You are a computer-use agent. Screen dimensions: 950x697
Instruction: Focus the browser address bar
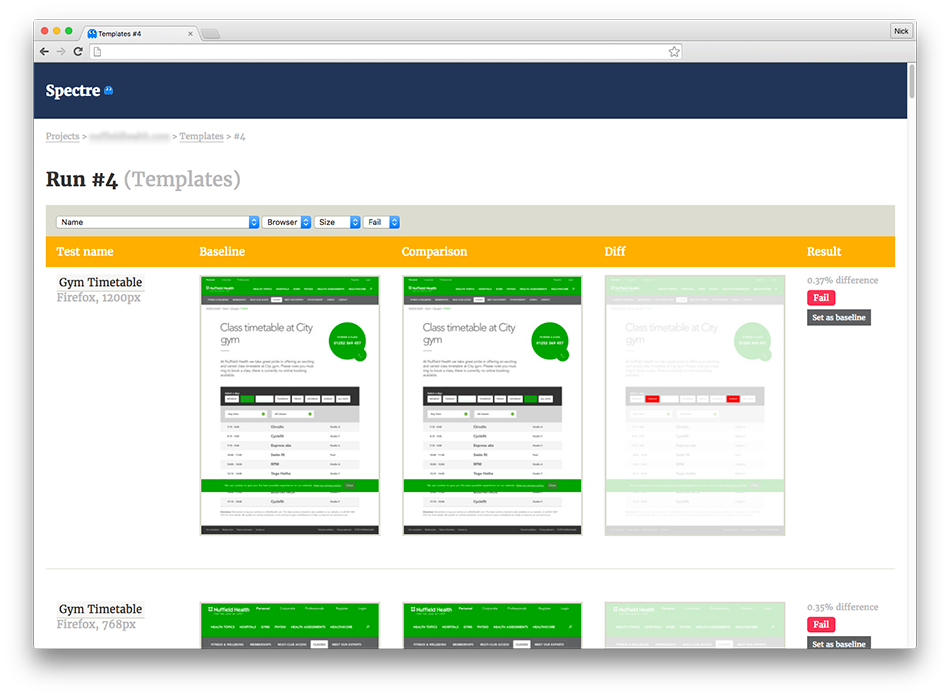[387, 52]
